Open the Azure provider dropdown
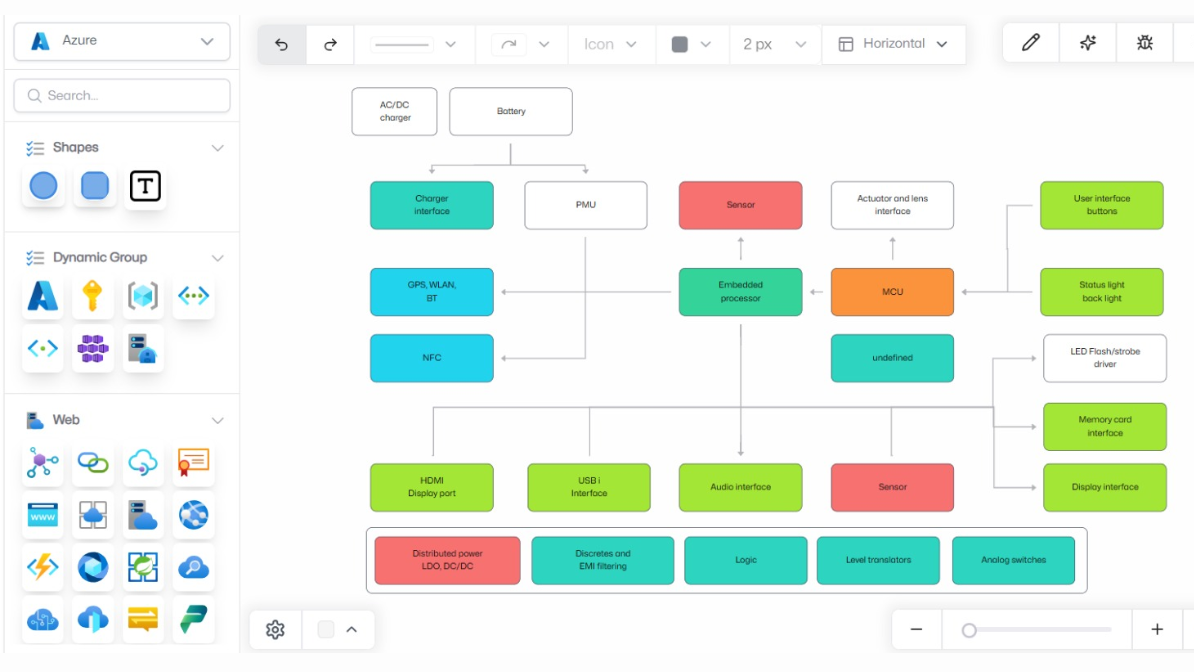 point(122,41)
